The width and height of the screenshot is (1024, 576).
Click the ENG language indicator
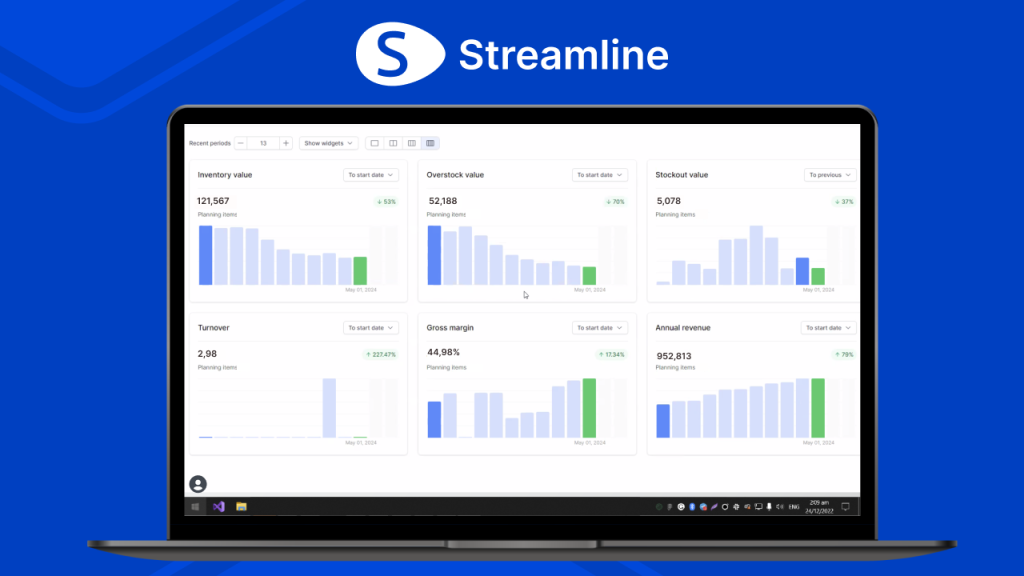794,507
